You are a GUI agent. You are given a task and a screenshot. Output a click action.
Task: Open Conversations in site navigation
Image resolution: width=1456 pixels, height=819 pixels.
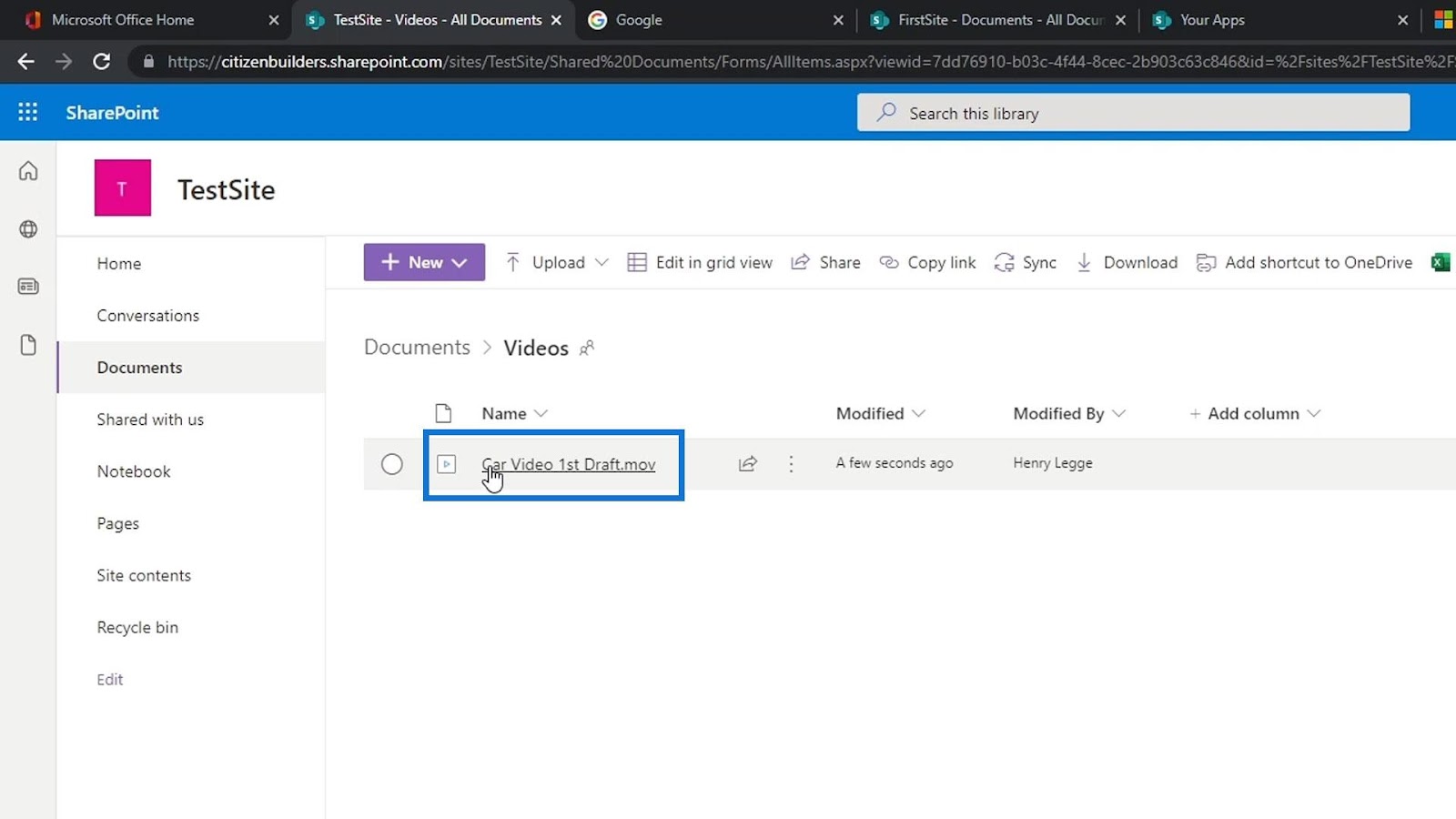(x=148, y=315)
